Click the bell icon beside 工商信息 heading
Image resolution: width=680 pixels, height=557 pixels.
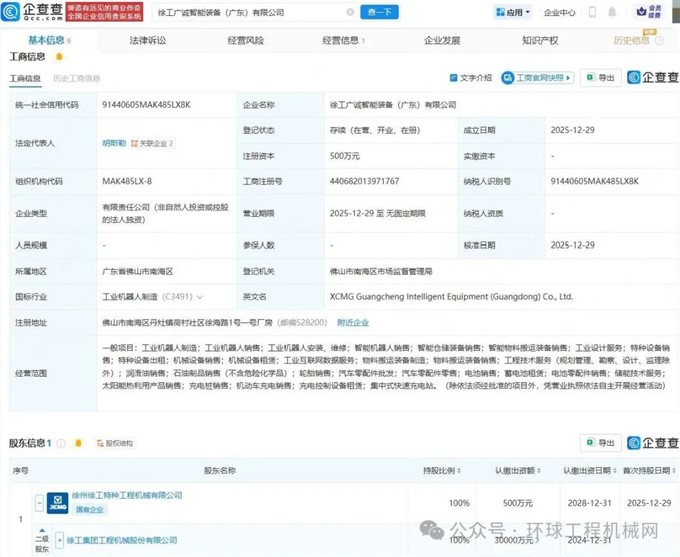point(59,57)
